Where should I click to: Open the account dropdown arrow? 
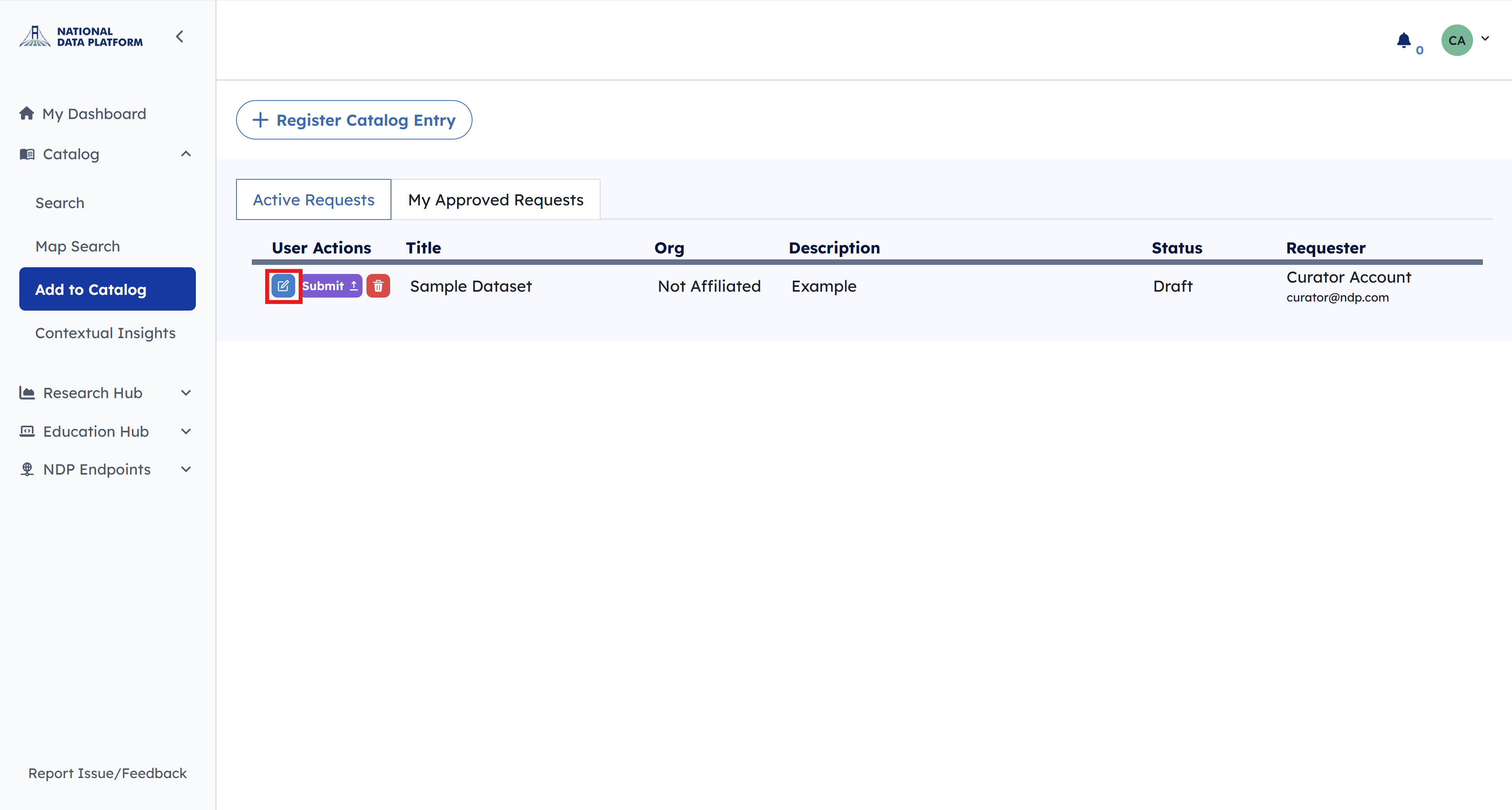coord(1485,39)
